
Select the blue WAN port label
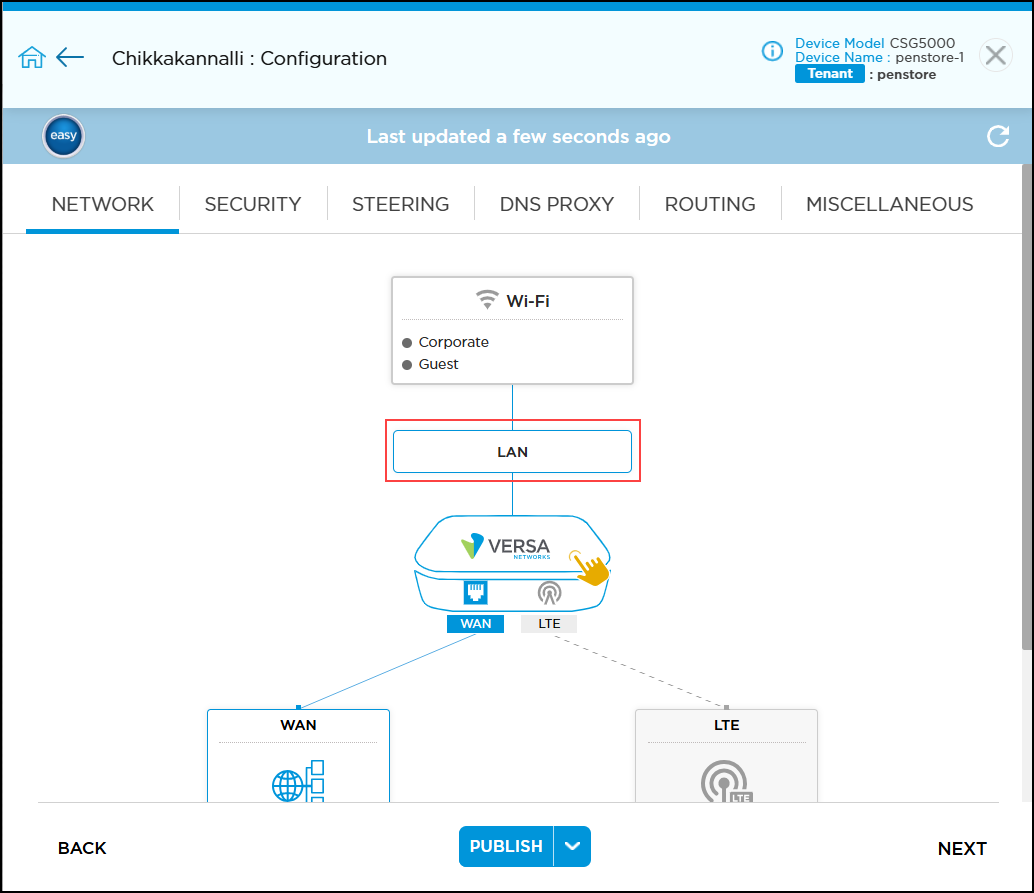(475, 623)
